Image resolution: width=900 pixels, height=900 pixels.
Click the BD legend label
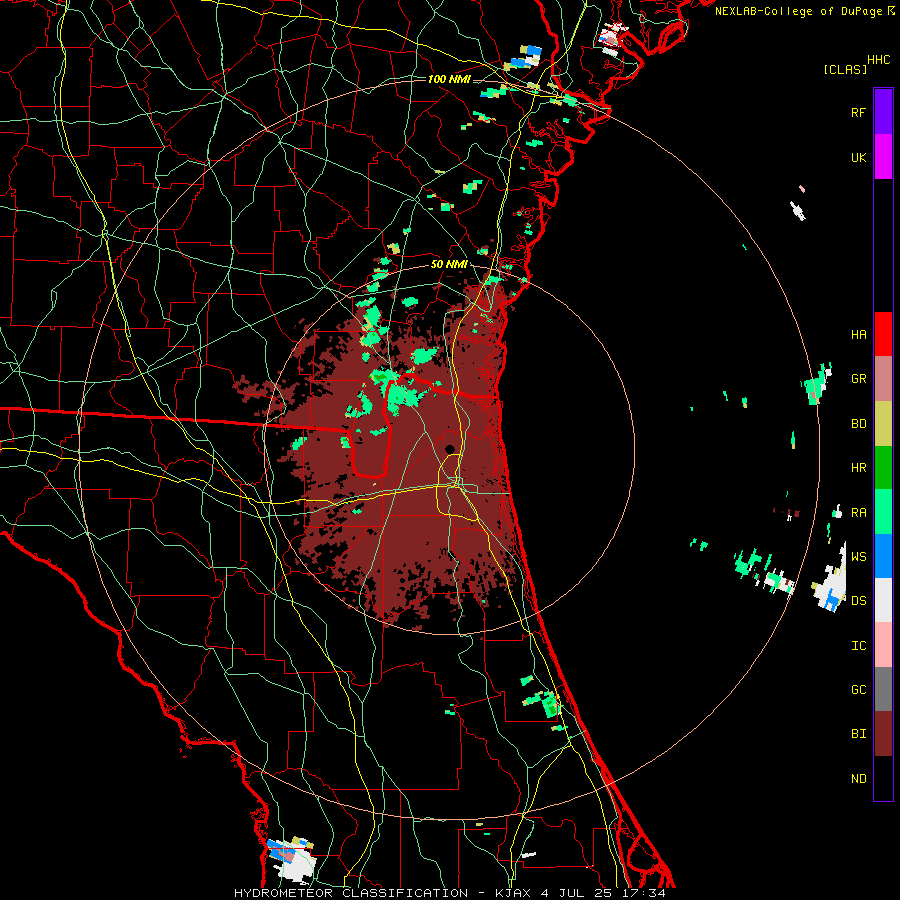pos(858,424)
